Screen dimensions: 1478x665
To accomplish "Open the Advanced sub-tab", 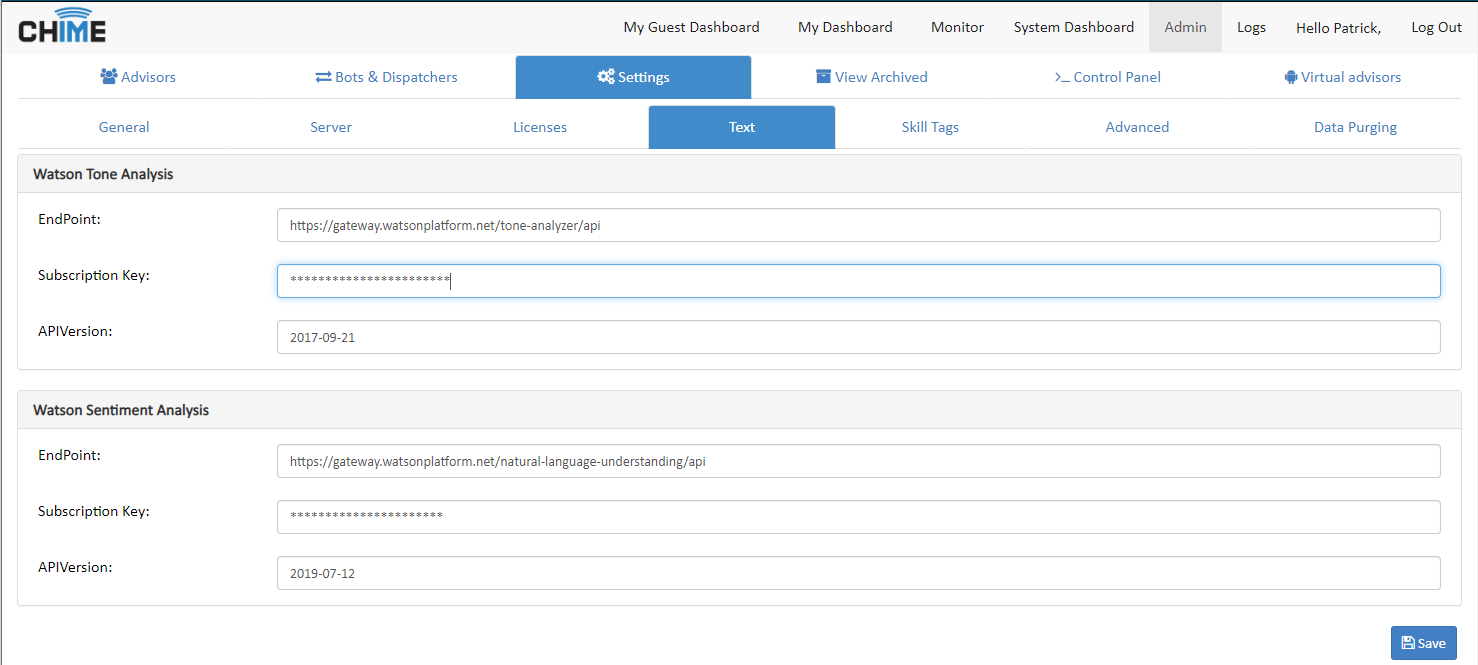I will 1137,127.
